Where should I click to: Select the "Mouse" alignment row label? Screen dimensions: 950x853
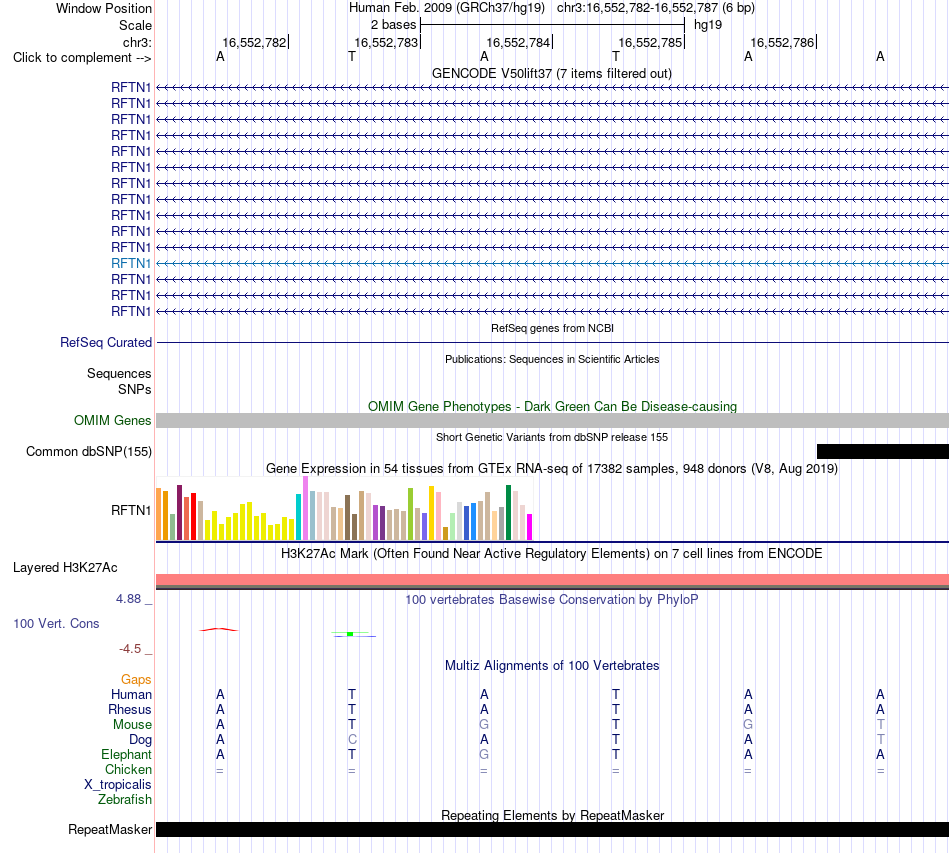132,725
